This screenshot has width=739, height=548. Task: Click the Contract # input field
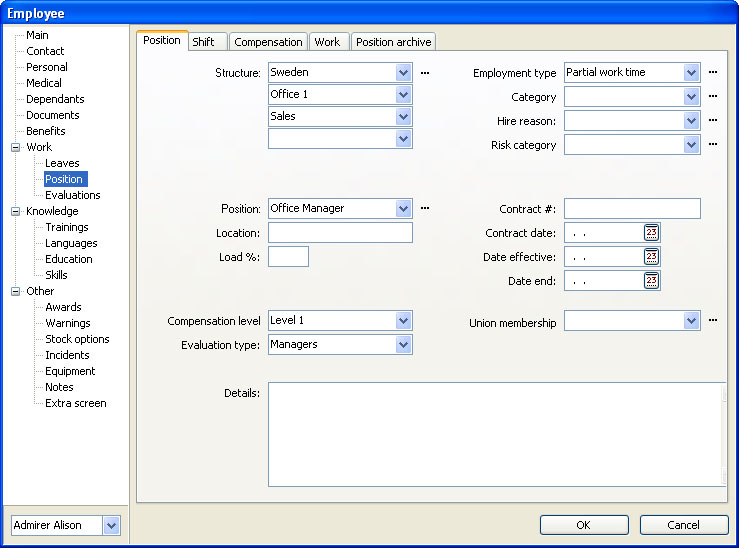(x=632, y=209)
